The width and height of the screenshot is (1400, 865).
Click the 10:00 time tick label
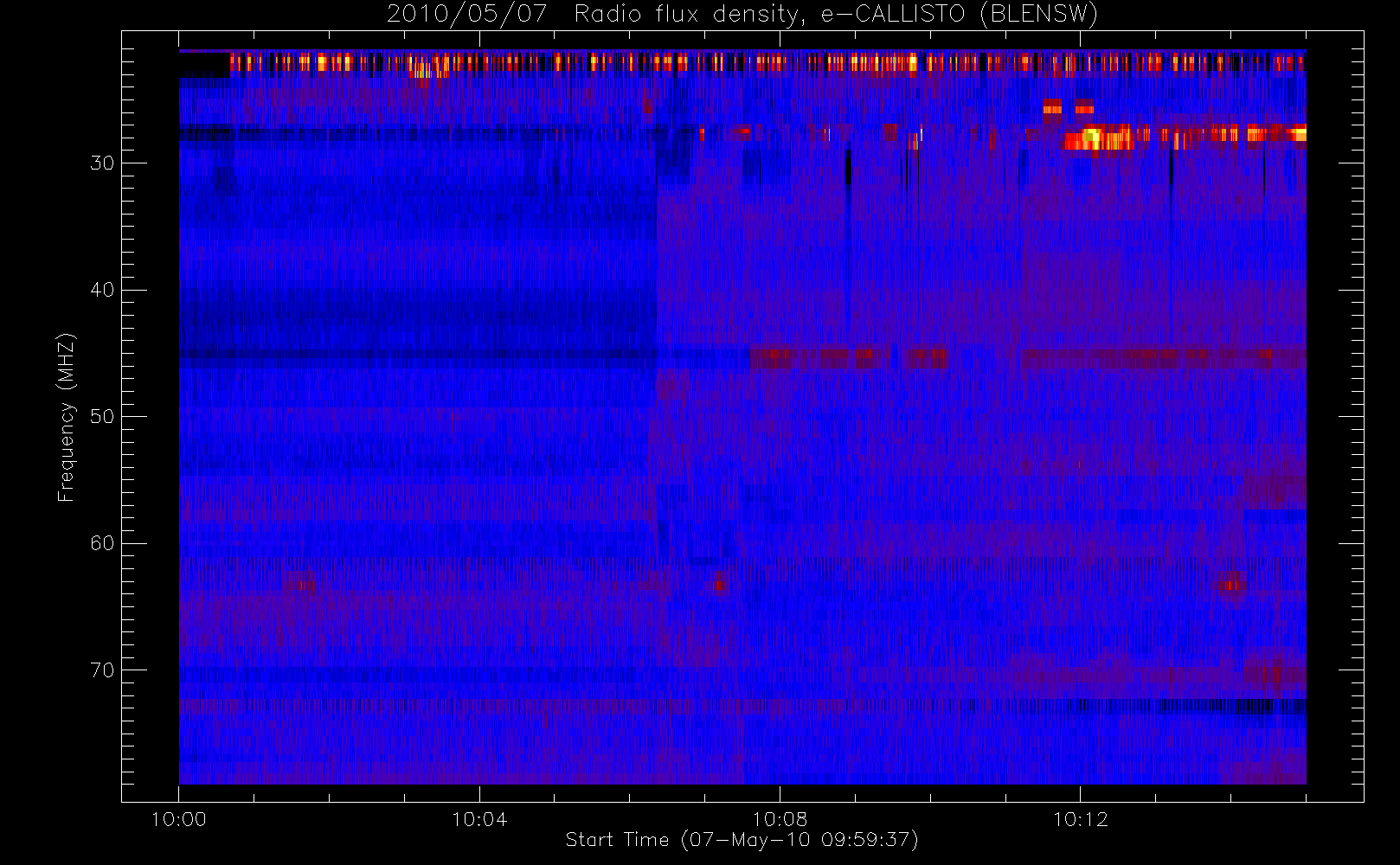pos(179,819)
